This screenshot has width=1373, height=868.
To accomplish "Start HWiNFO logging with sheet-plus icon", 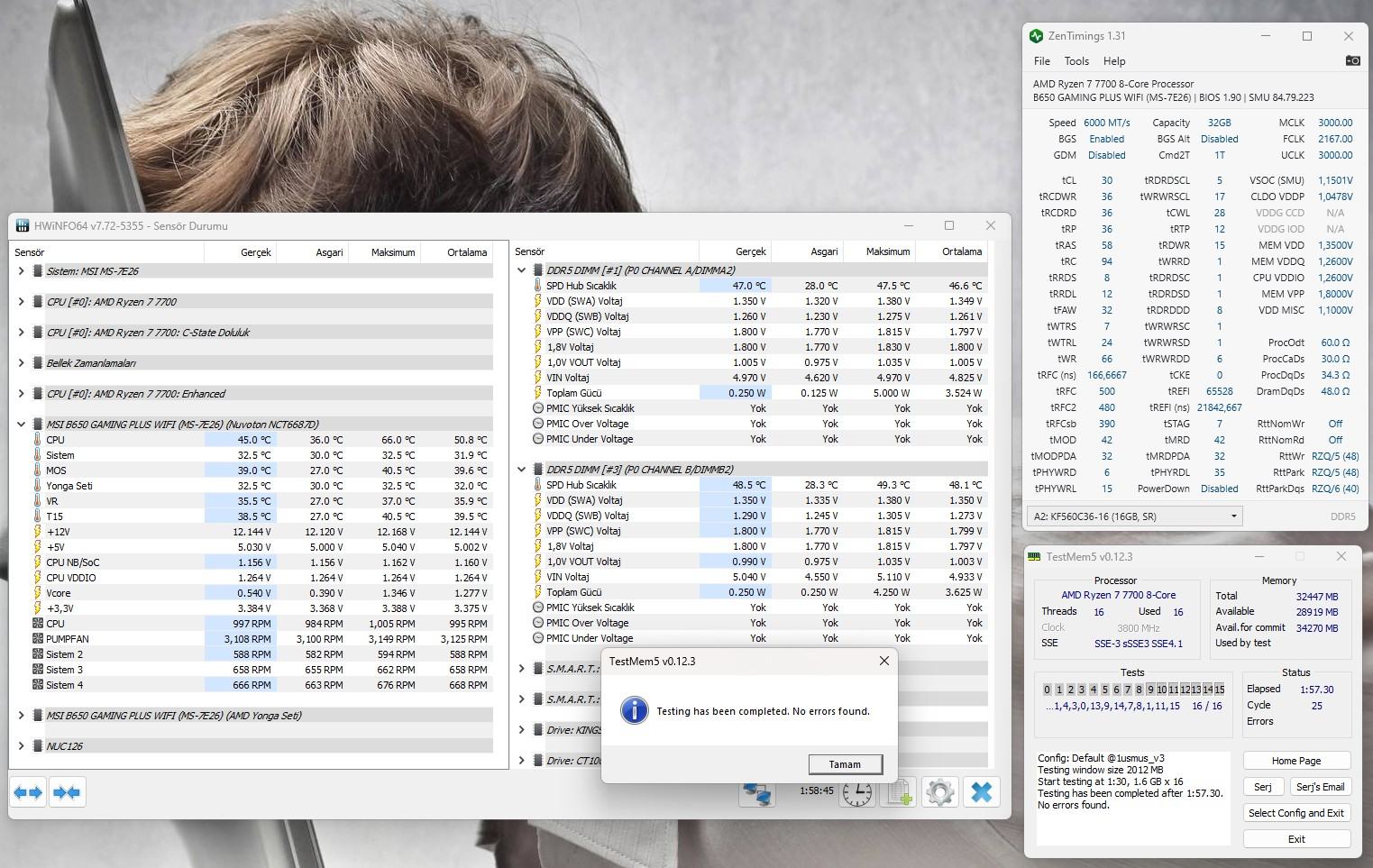I will (x=899, y=793).
